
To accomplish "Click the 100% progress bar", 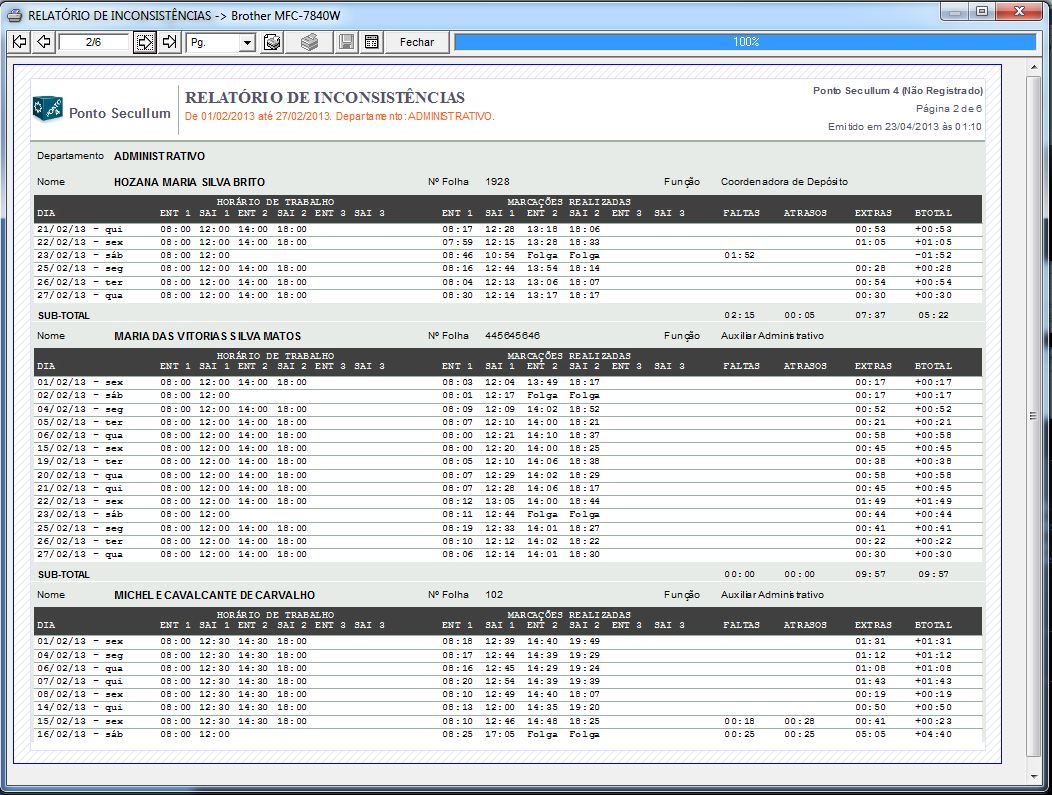I will tap(745, 42).
